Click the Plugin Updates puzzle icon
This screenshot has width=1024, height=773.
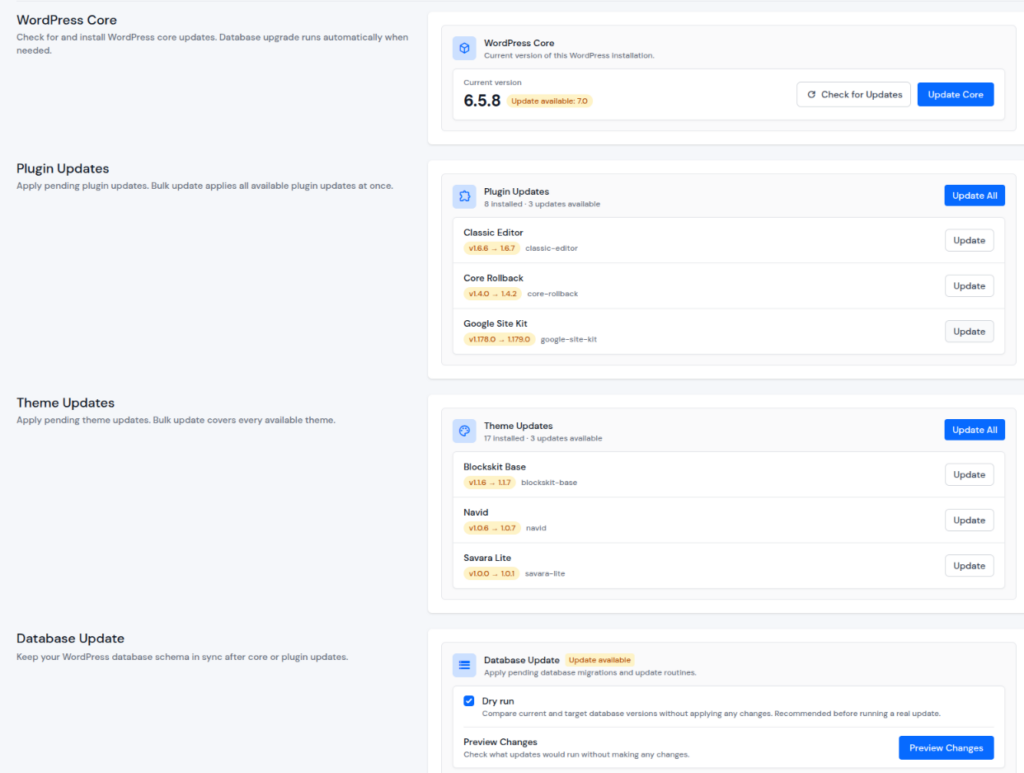point(464,197)
